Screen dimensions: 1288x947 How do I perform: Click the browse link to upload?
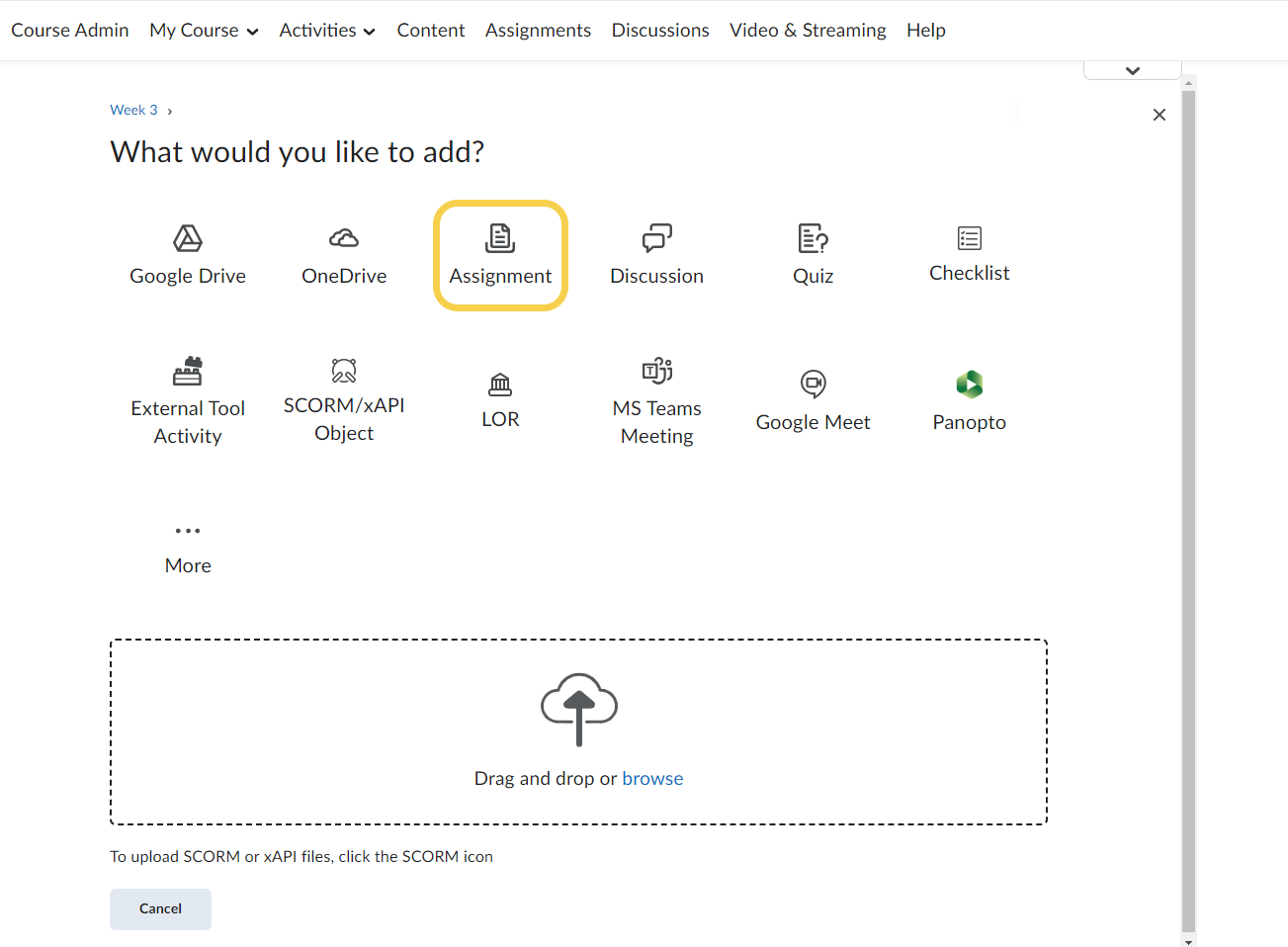pyautogui.click(x=652, y=779)
